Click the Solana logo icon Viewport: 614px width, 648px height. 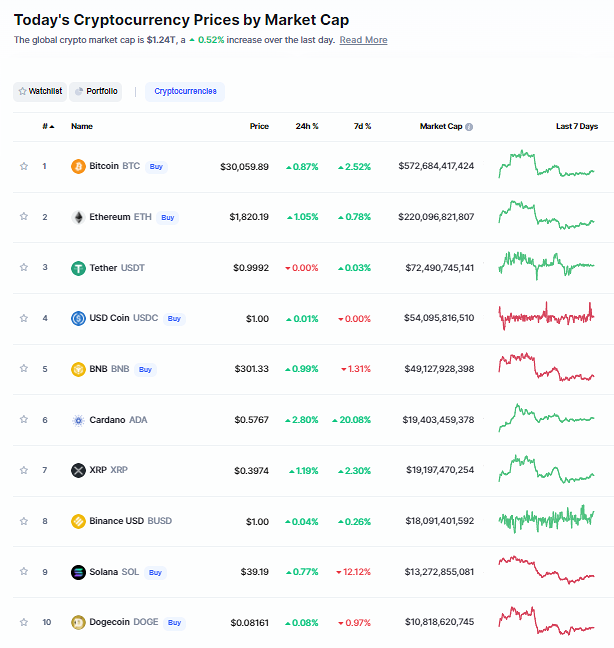tap(78, 572)
